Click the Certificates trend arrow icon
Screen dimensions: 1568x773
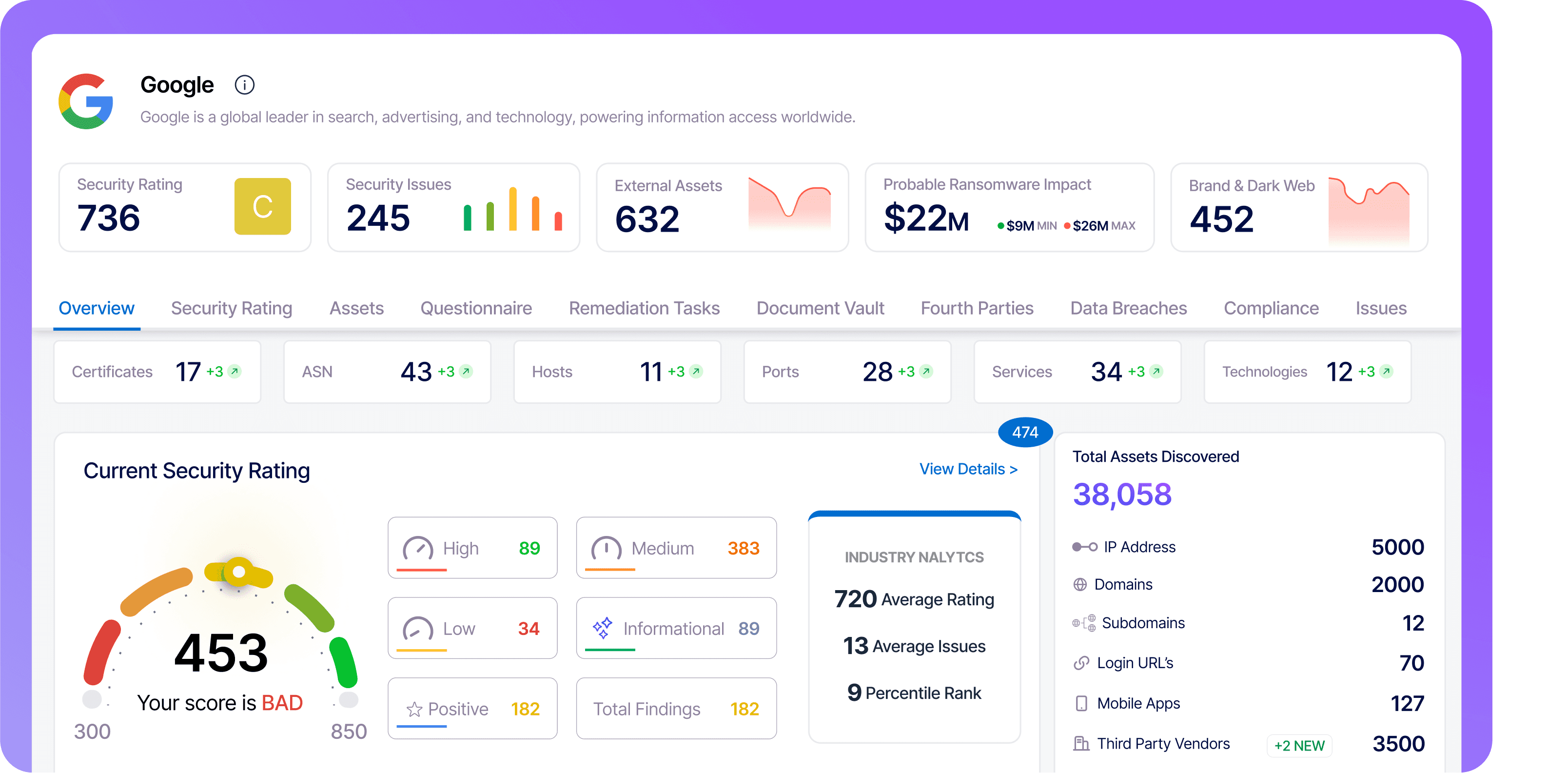(x=235, y=371)
